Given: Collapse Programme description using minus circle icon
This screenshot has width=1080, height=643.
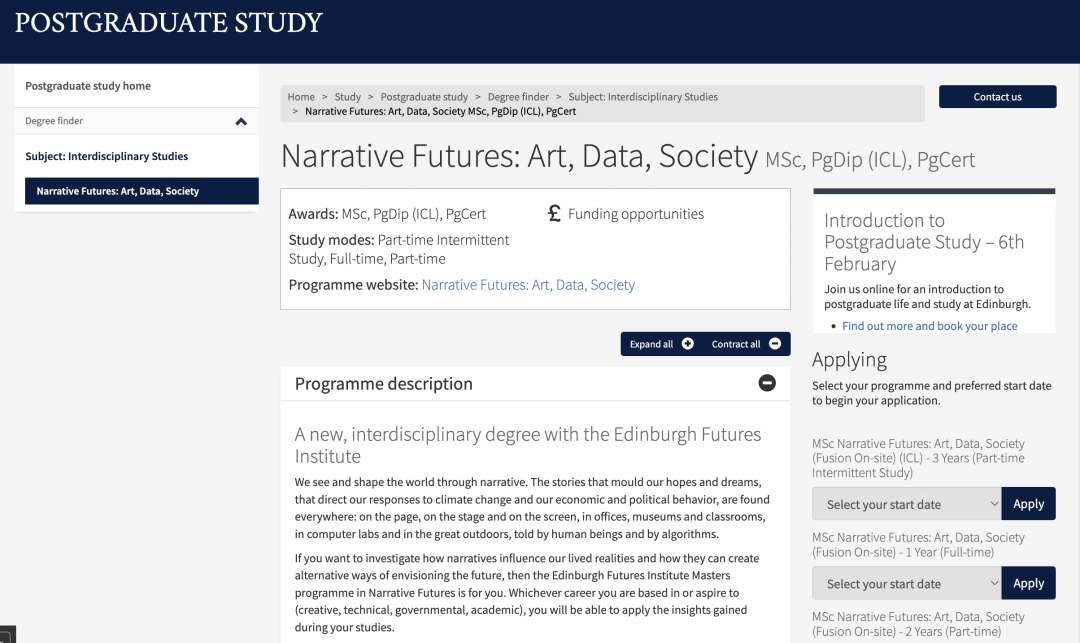Looking at the screenshot, I should (x=767, y=383).
